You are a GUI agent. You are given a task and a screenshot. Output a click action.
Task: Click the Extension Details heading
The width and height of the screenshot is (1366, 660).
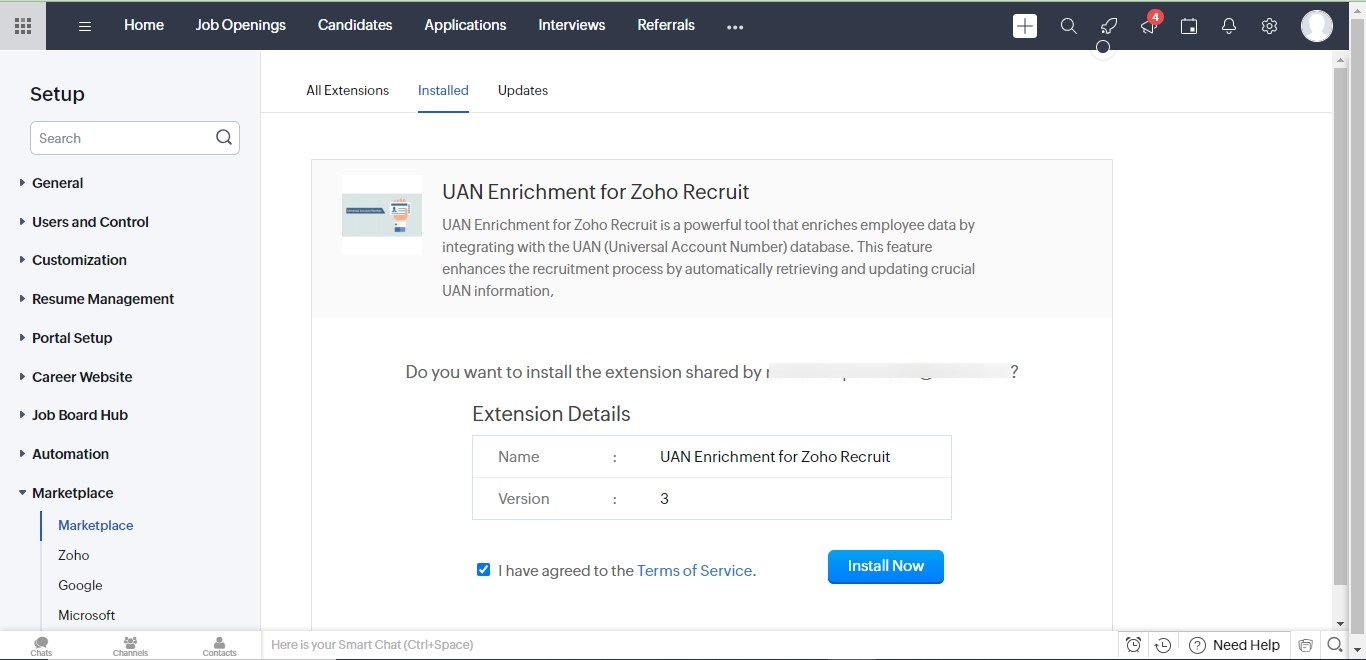(551, 414)
